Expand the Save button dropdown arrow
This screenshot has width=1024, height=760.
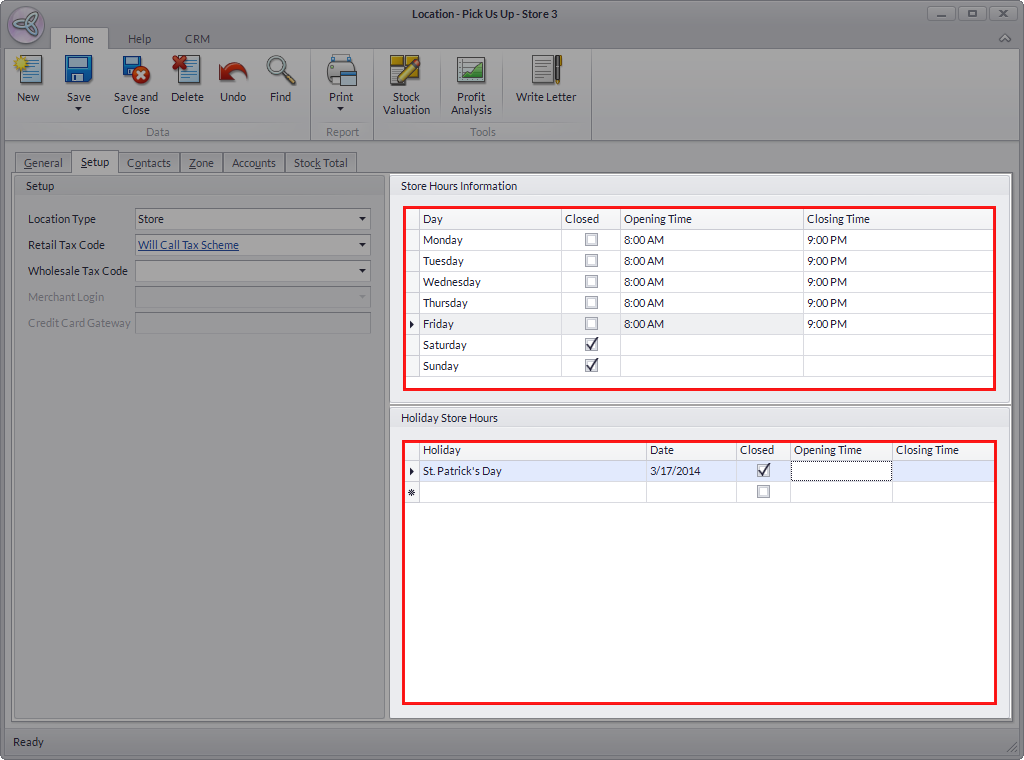78,109
